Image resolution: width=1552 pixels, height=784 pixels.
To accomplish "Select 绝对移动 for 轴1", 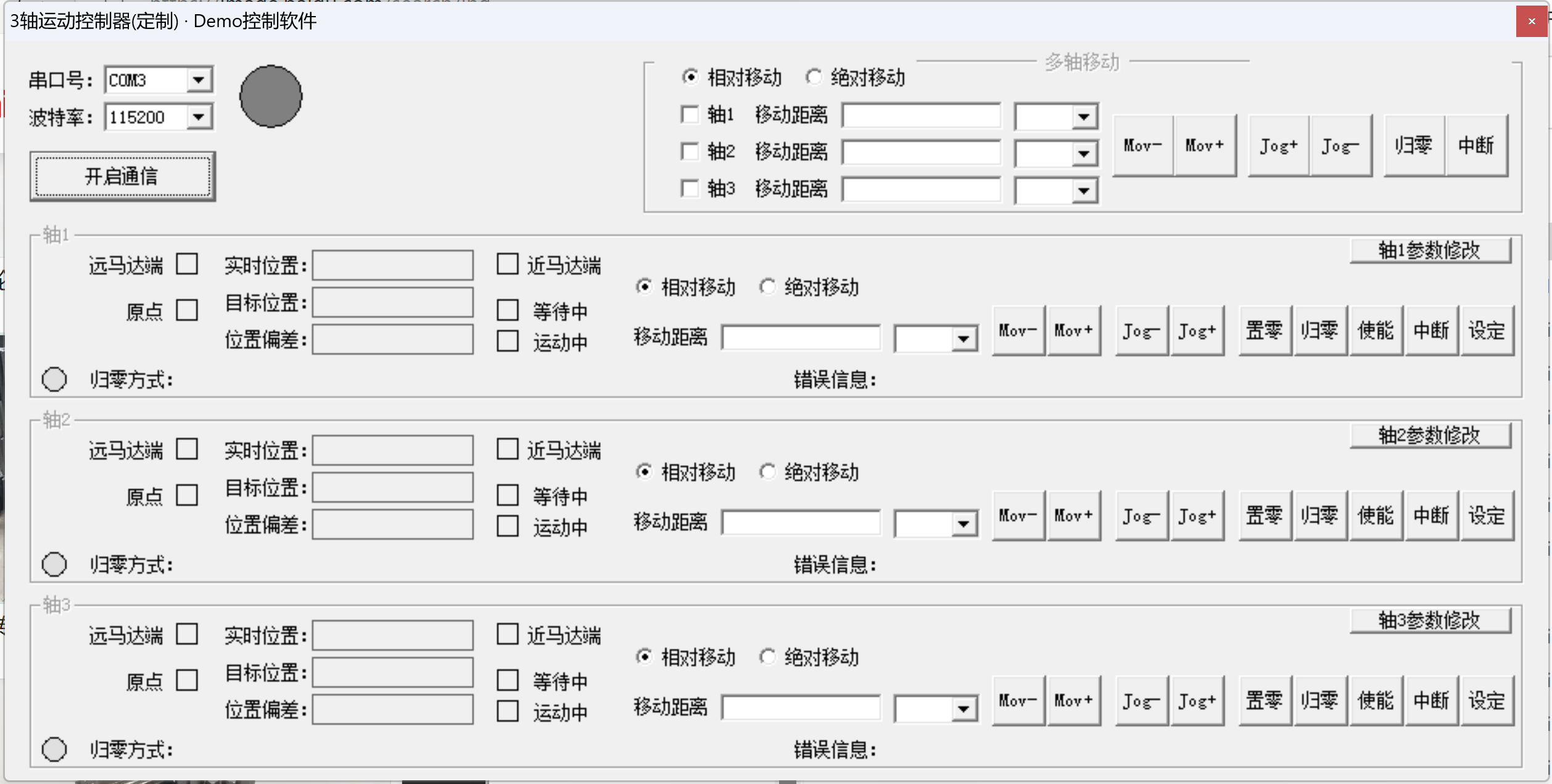I will [x=809, y=287].
